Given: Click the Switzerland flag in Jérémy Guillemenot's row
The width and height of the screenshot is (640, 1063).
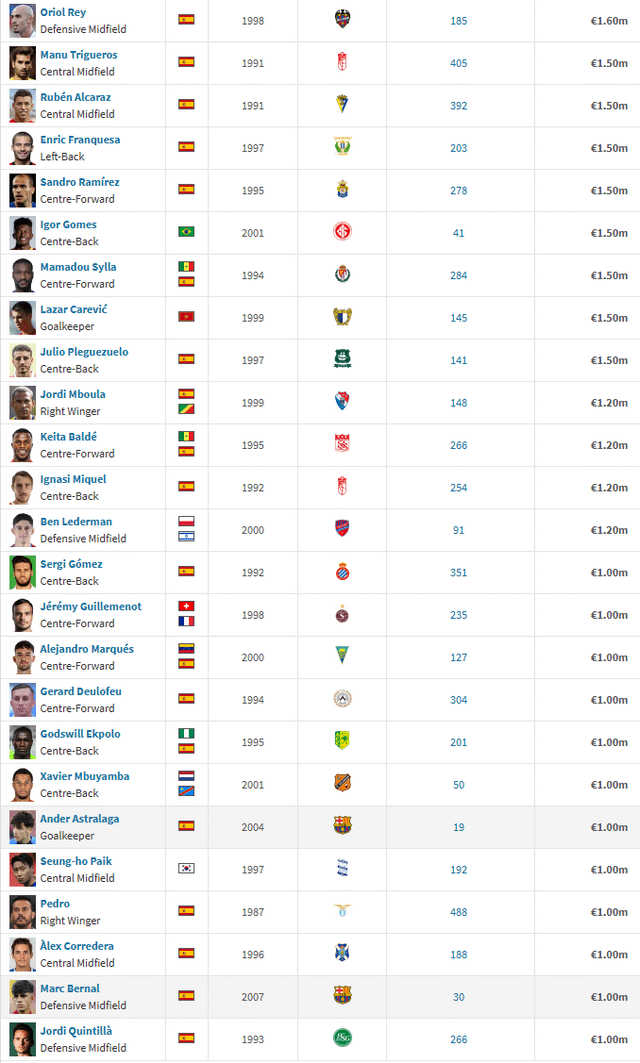Looking at the screenshot, I should pyautogui.click(x=186, y=606).
